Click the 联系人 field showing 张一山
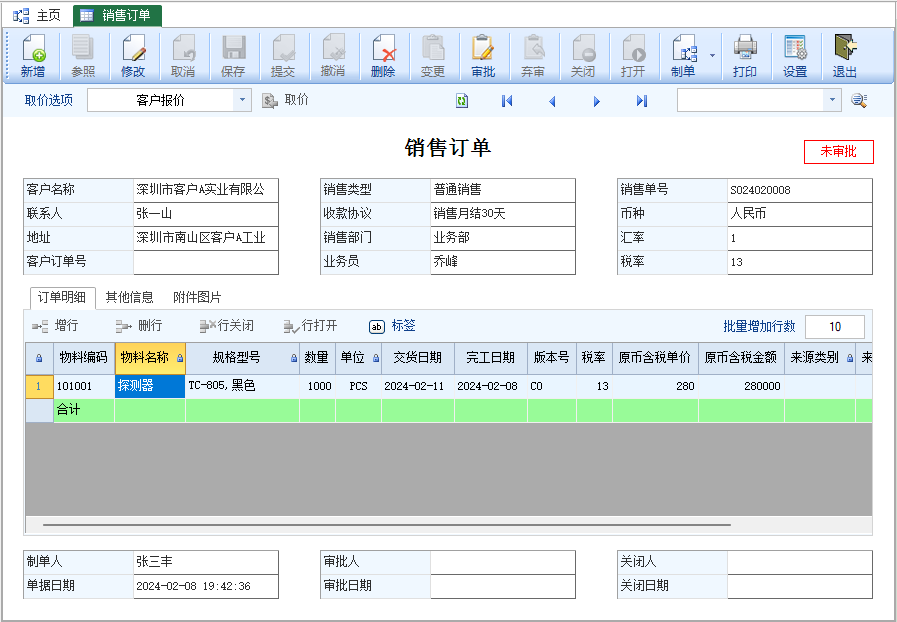Viewport: 897px width, 622px height. click(206, 214)
